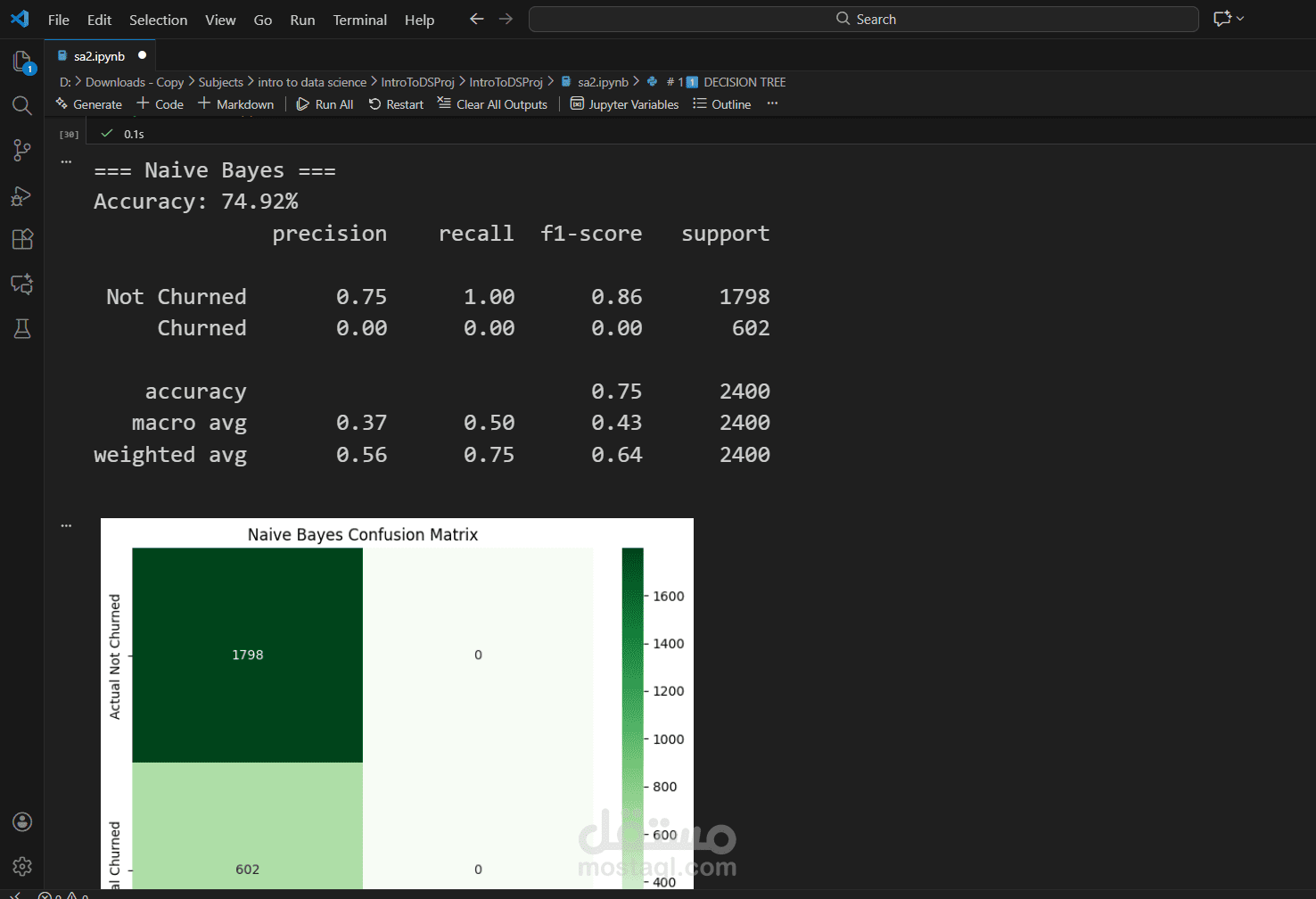
Task: Open the Chat panel icon
Action: pyautogui.click(x=22, y=284)
